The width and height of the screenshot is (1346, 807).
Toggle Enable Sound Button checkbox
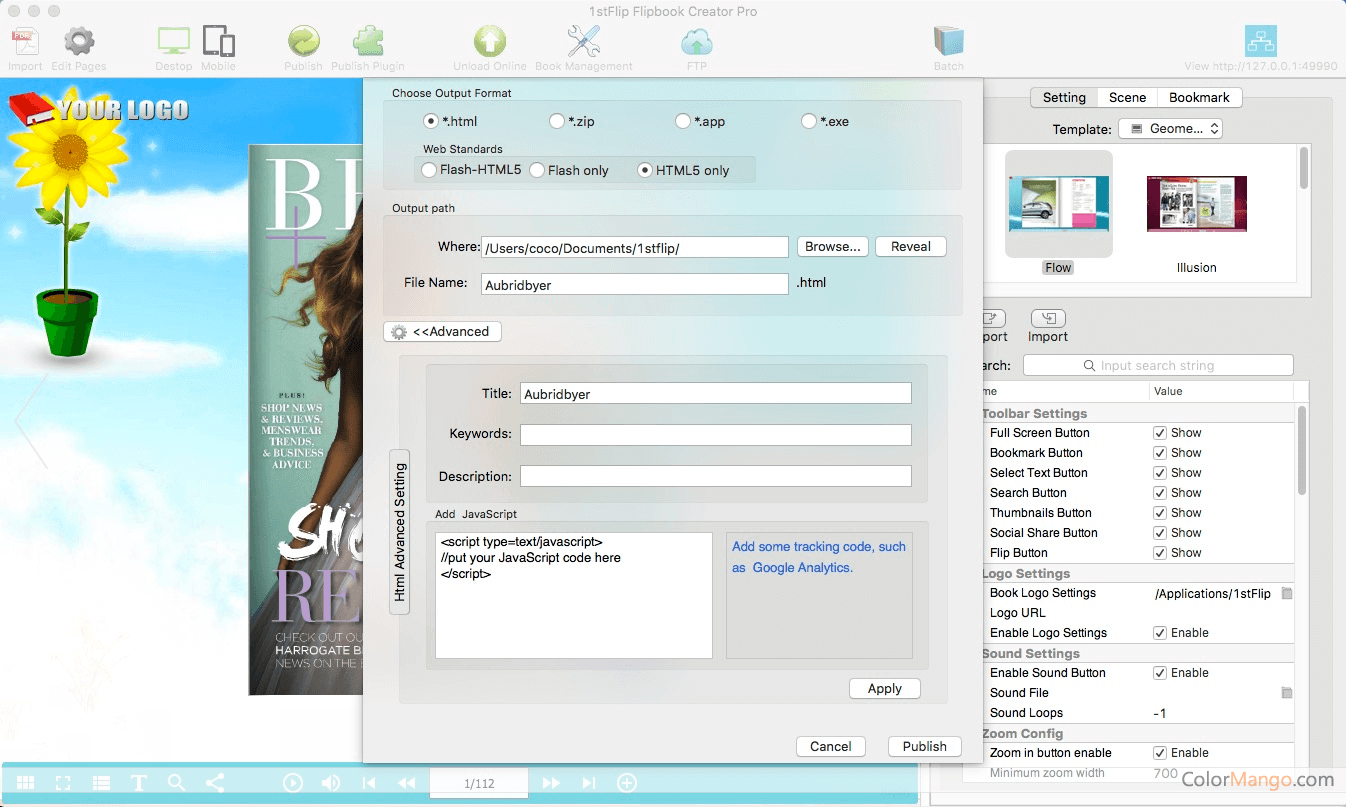pos(1160,673)
